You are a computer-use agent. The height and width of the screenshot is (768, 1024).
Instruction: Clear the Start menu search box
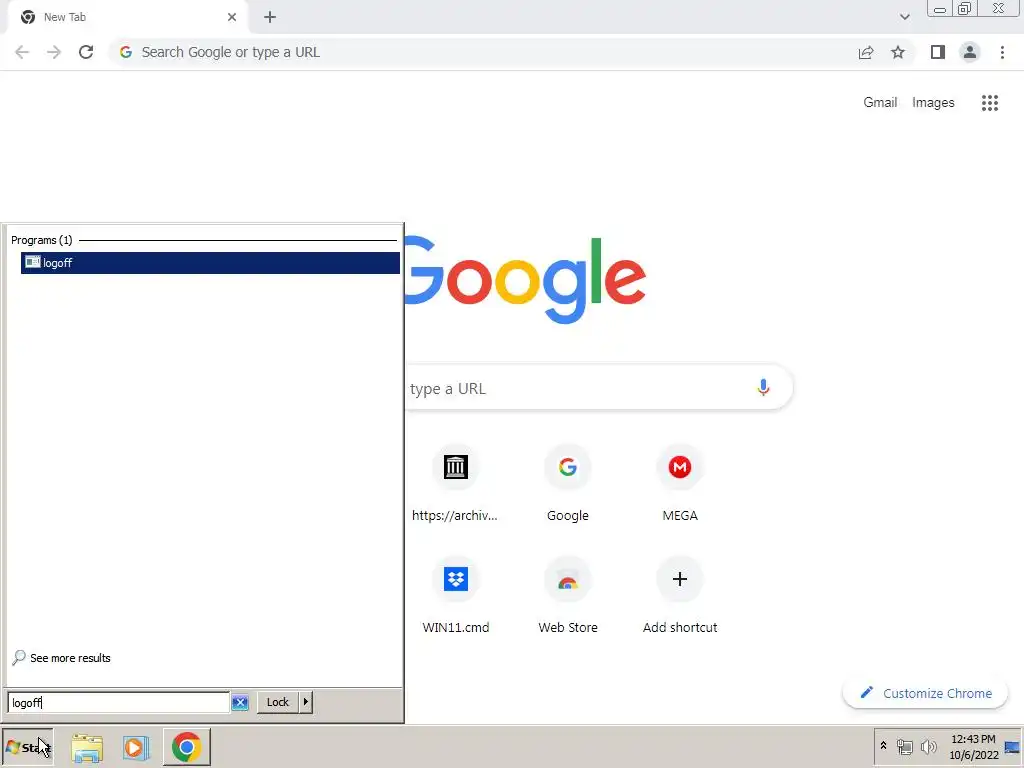coord(240,703)
